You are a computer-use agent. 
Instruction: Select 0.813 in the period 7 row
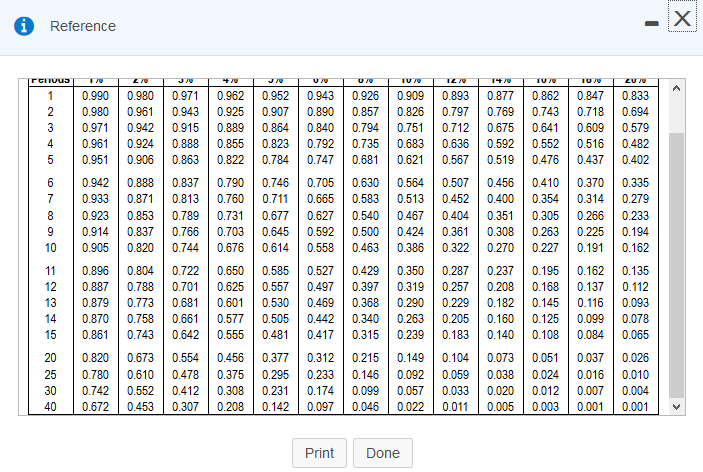point(186,199)
